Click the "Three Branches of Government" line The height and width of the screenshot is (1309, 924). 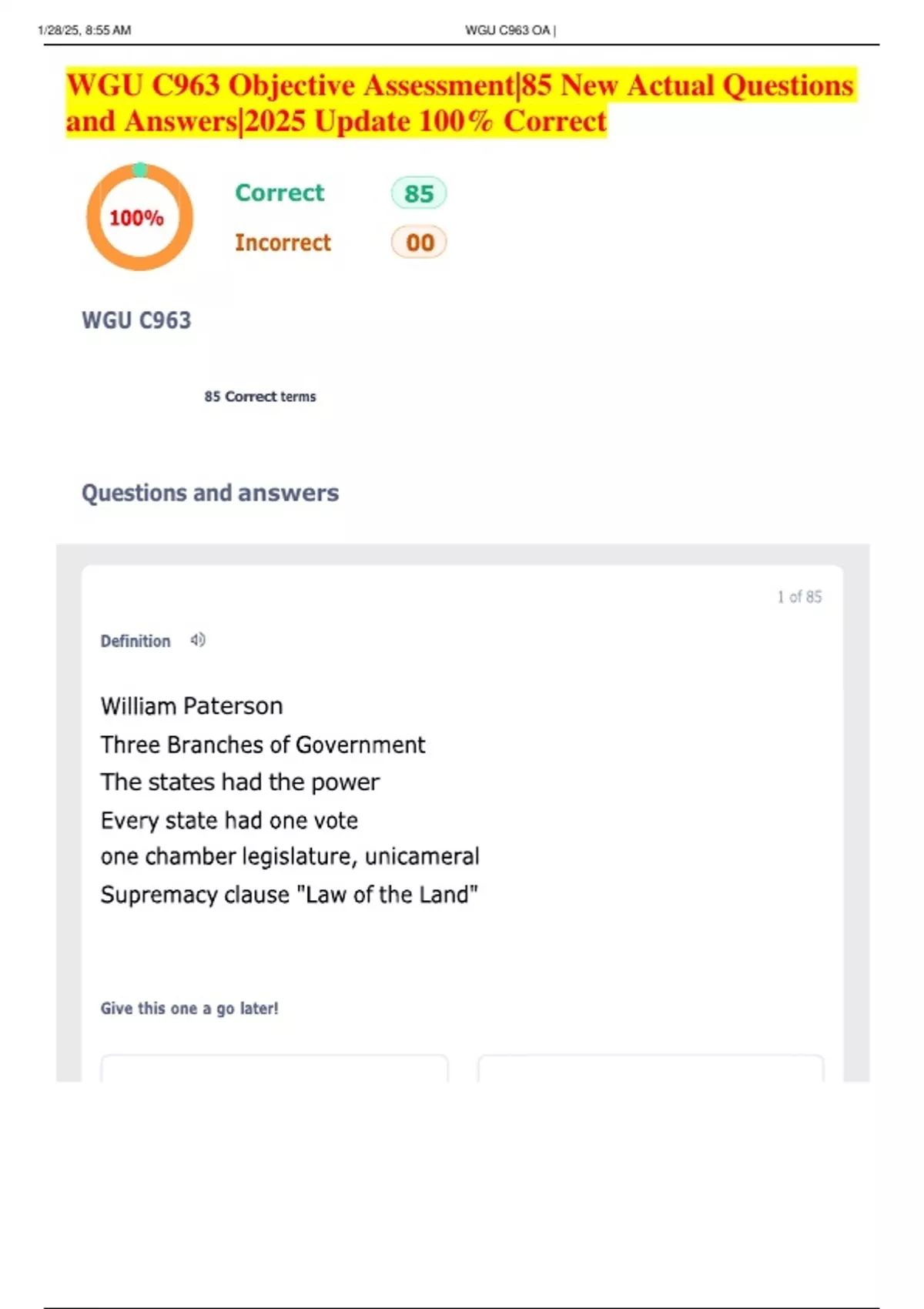pyautogui.click(x=263, y=744)
